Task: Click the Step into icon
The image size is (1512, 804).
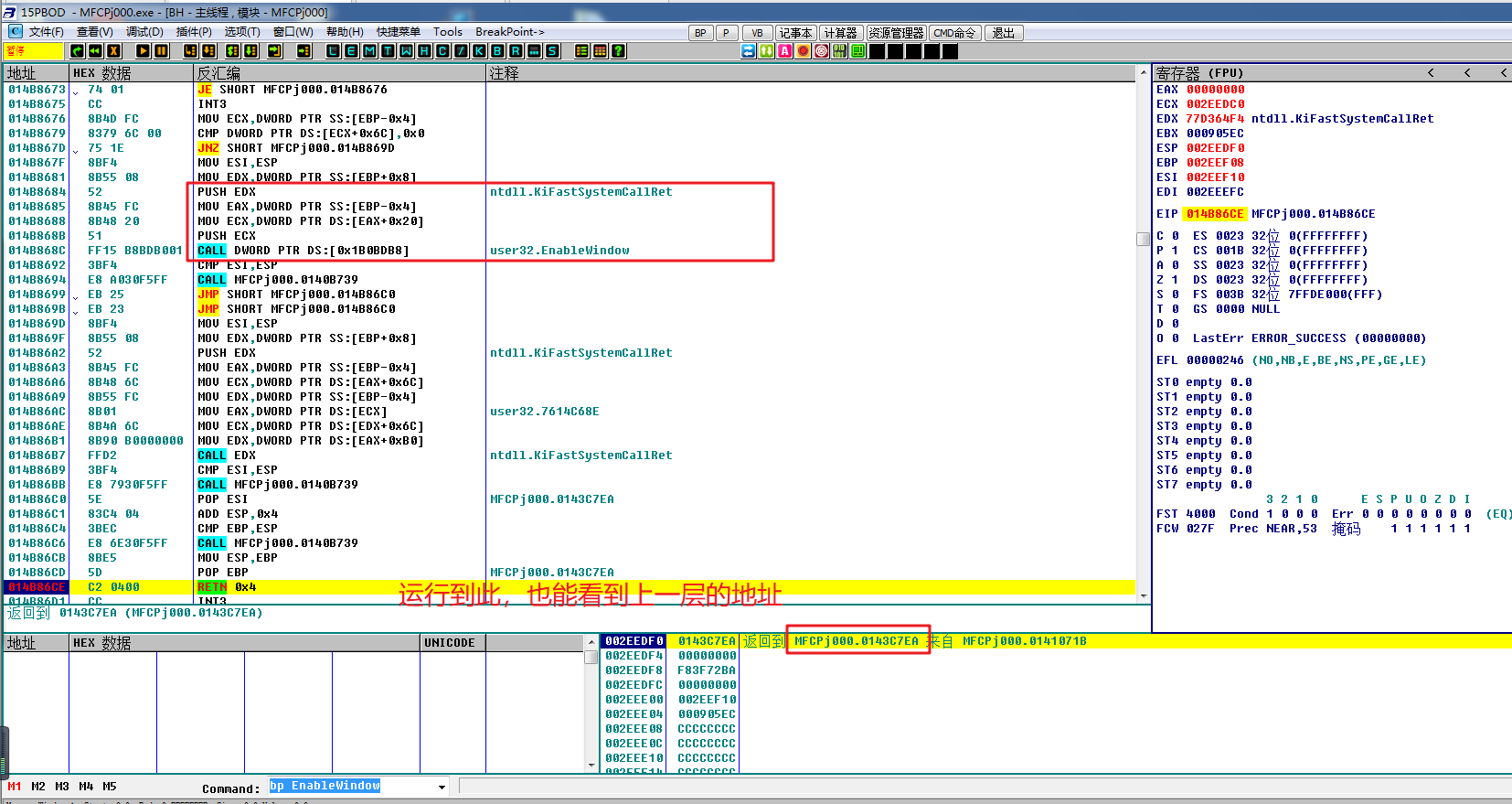Action: click(191, 51)
